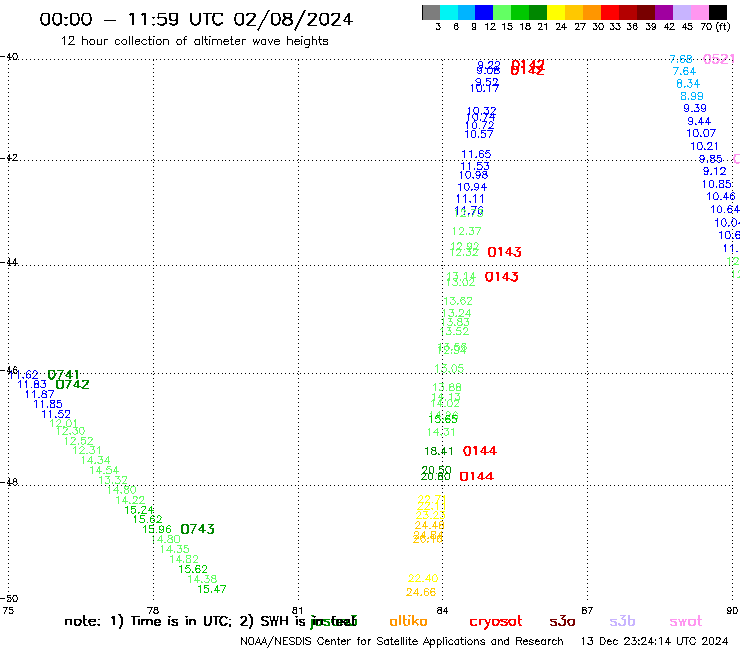Click the longitude axis label '78'
740x650 pixels.
click(x=152, y=611)
